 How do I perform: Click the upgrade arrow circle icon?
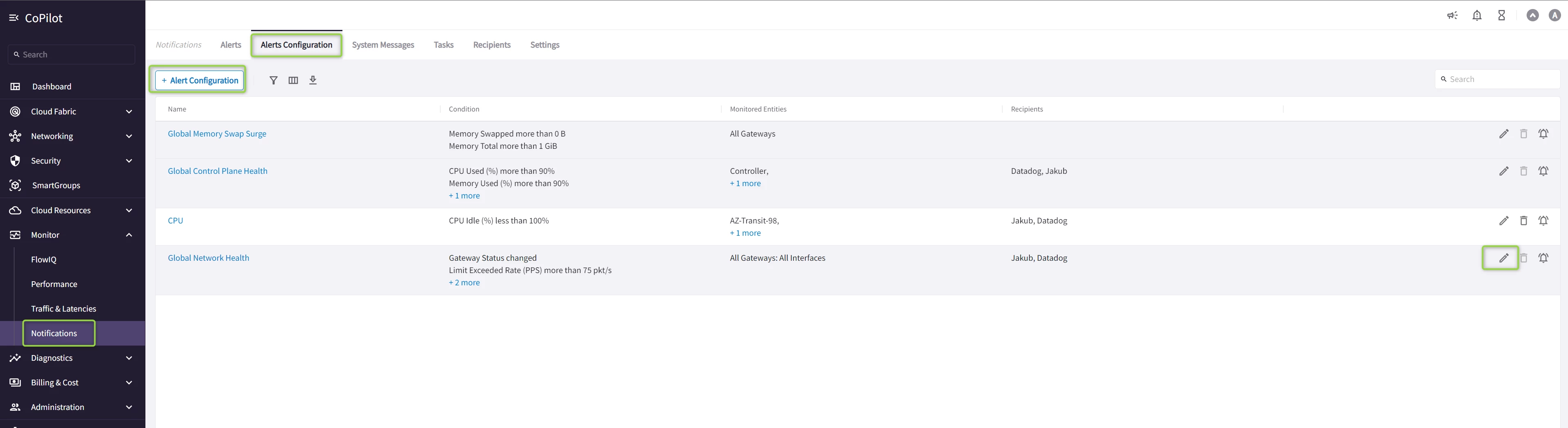coord(1533,16)
